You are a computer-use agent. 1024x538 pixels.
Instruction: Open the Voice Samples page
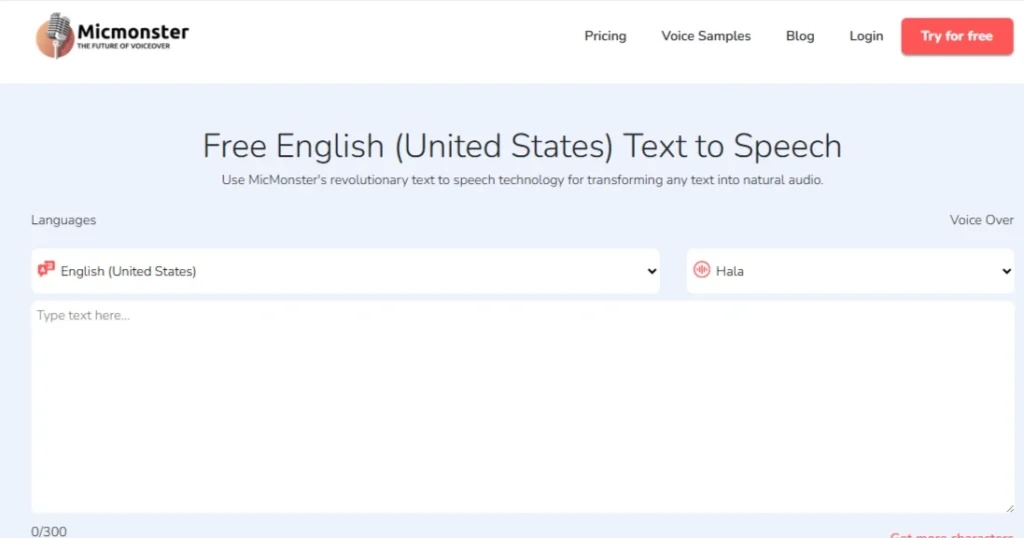click(706, 36)
